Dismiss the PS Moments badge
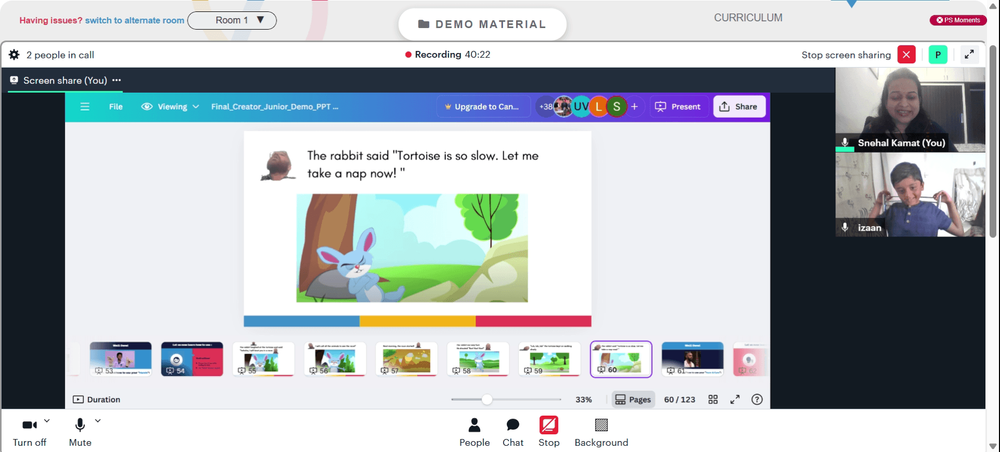This screenshot has width=1000, height=452. click(x=958, y=20)
